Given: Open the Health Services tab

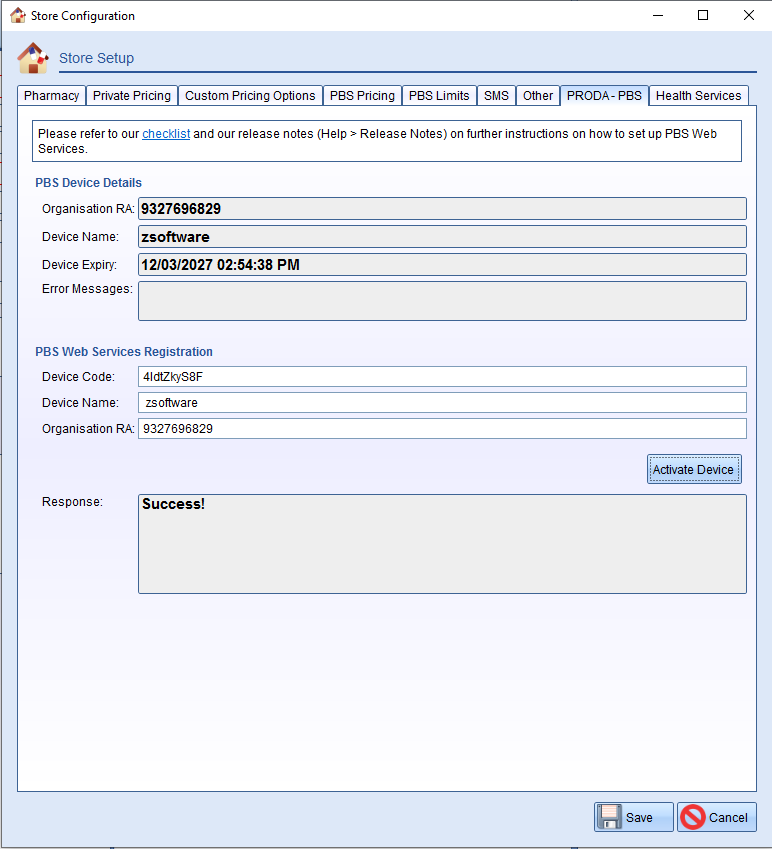Looking at the screenshot, I should pos(698,96).
